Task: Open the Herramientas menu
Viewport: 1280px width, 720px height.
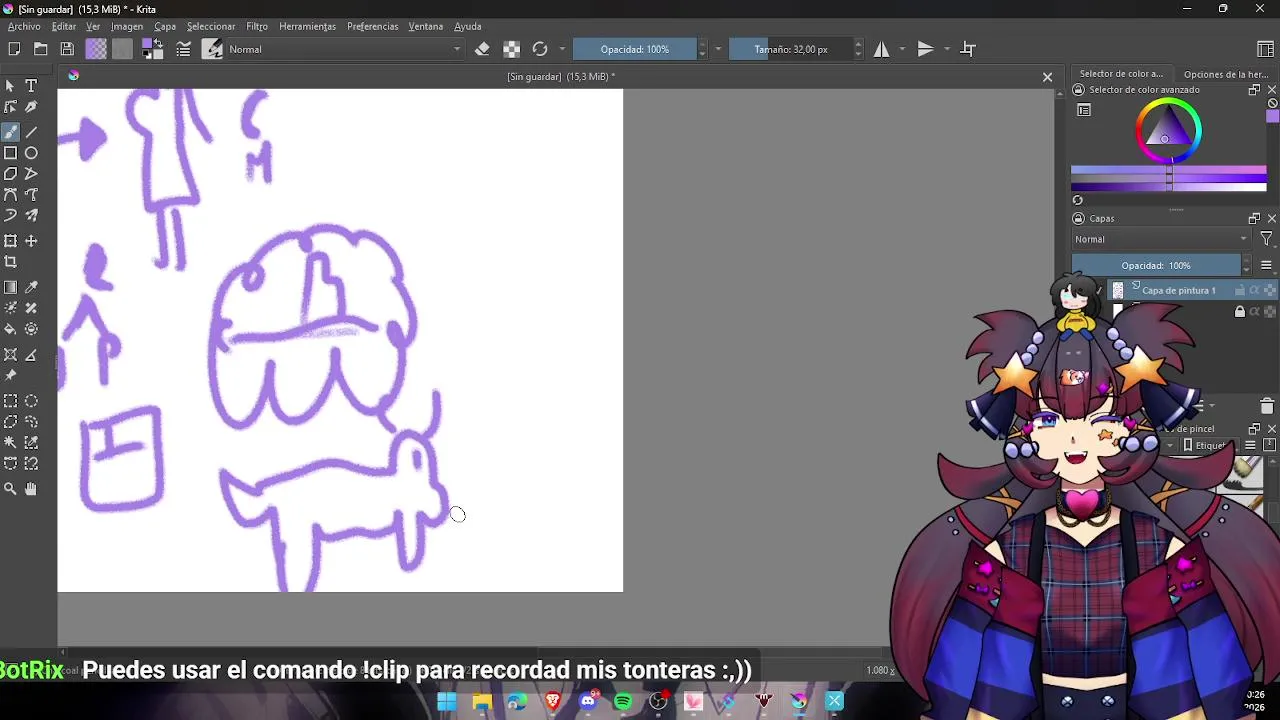Action: point(307,26)
